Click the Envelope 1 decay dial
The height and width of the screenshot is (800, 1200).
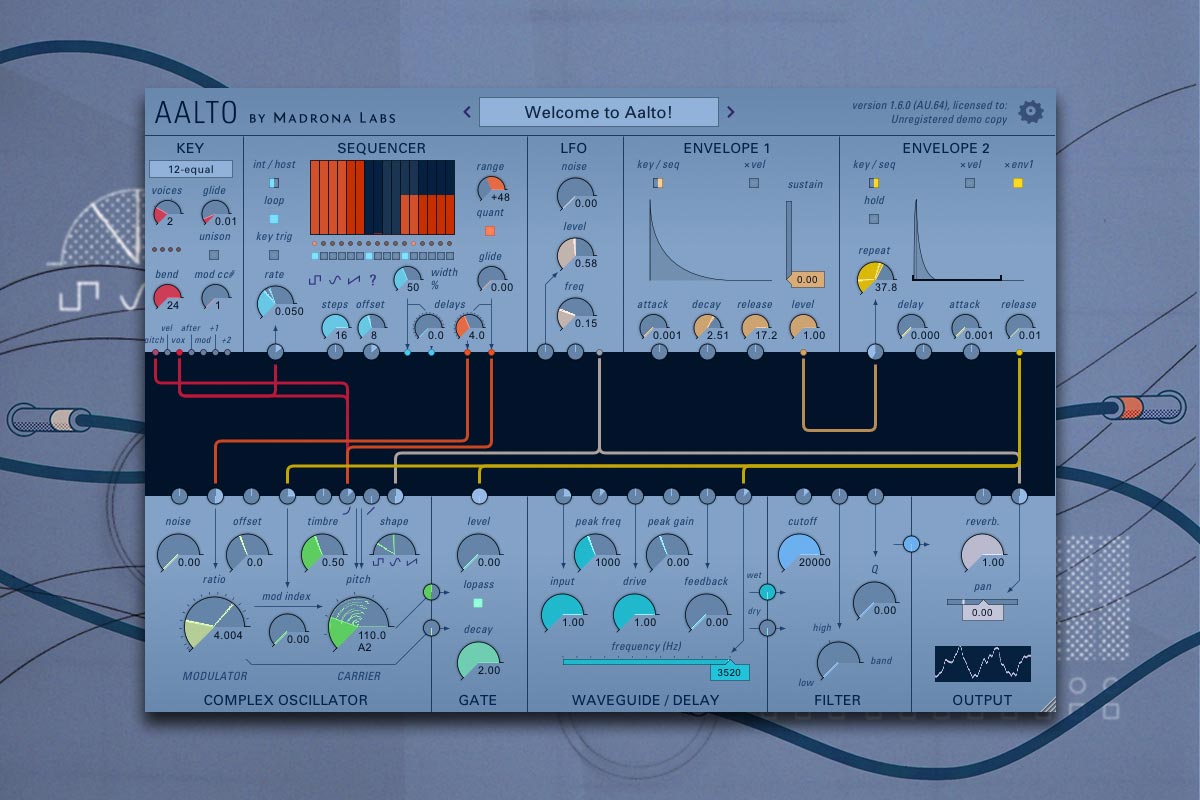[x=706, y=329]
